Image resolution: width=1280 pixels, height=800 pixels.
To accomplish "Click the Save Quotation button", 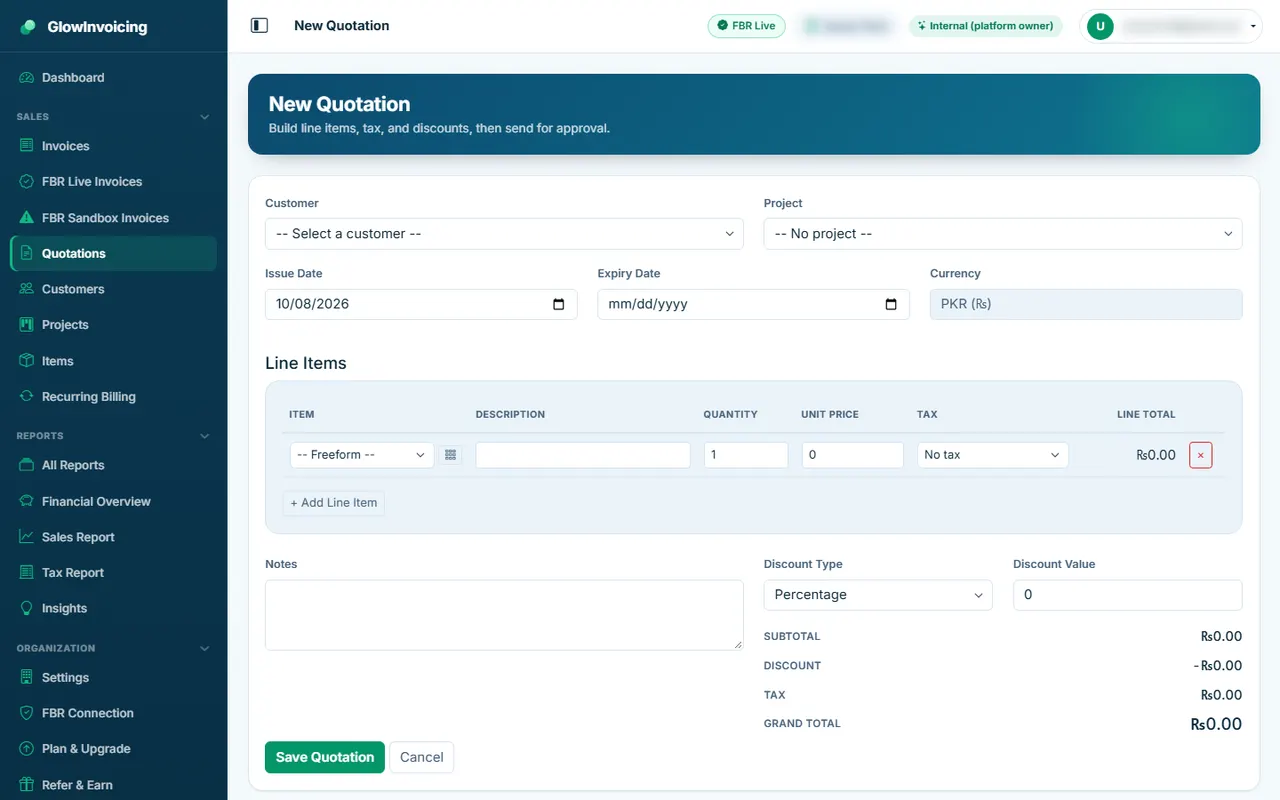I will tap(325, 757).
